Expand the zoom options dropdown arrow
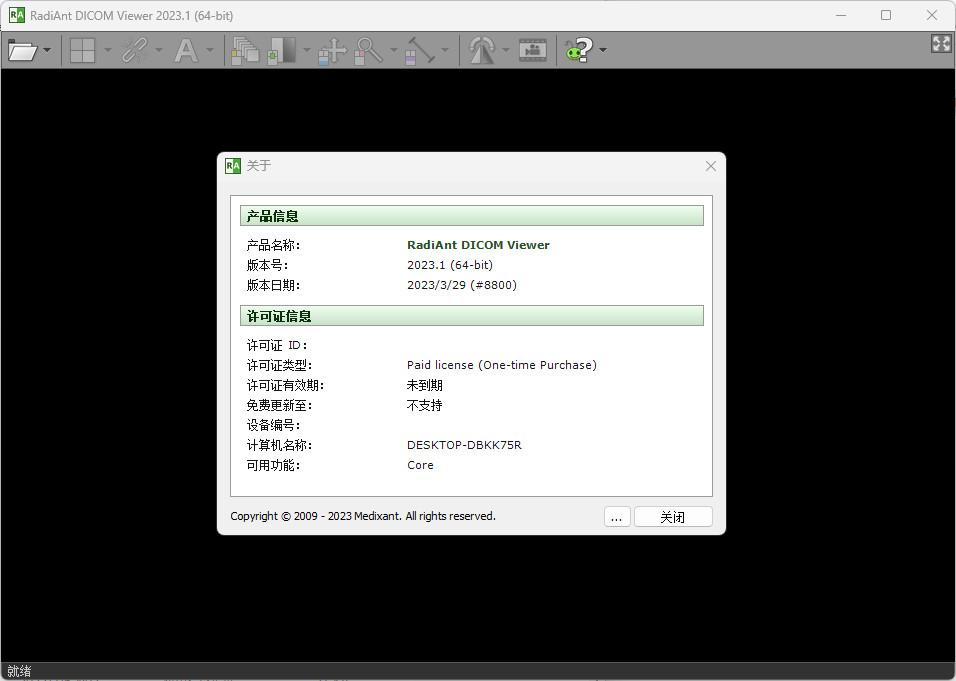This screenshot has height=681, width=956. point(394,50)
